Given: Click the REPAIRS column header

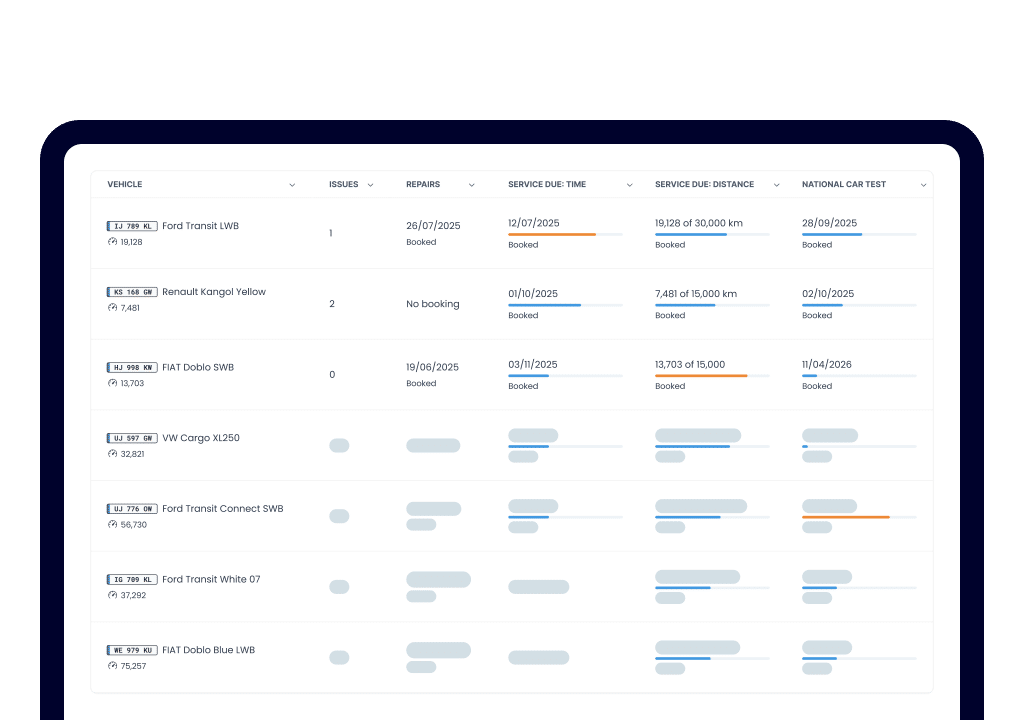Looking at the screenshot, I should click(x=423, y=184).
